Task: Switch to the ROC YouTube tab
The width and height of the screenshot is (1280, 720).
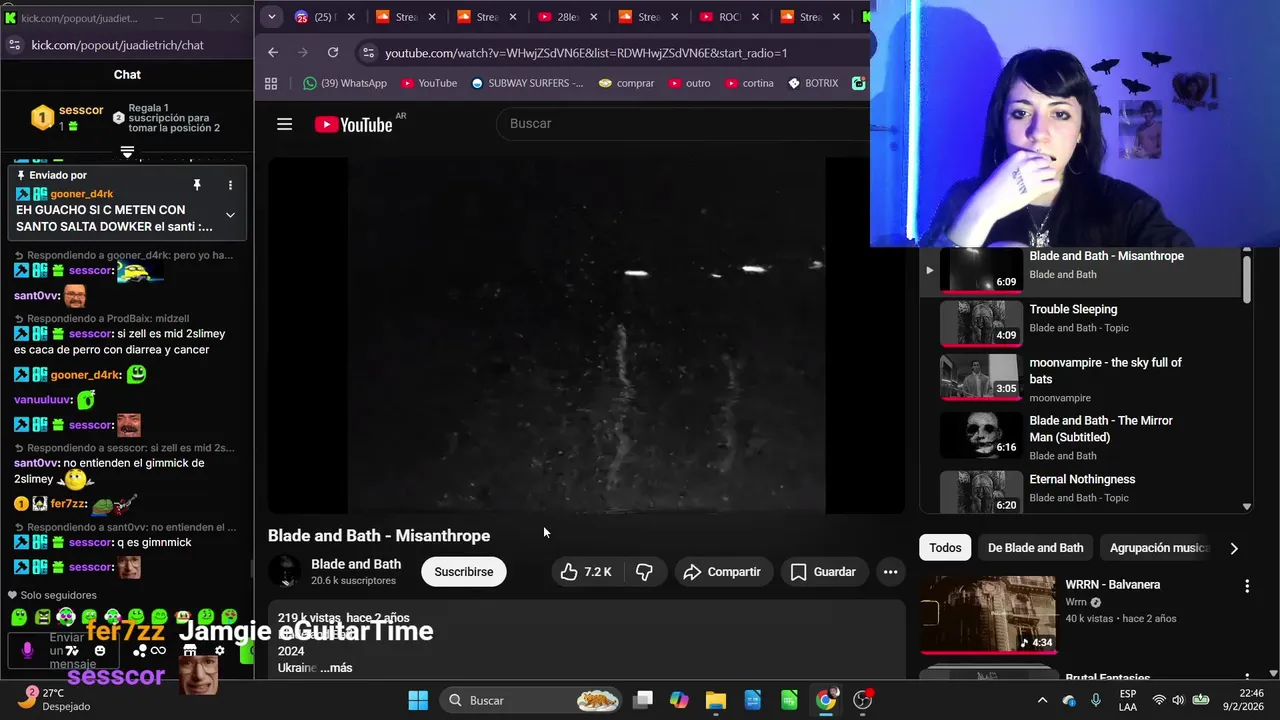Action: click(x=730, y=17)
